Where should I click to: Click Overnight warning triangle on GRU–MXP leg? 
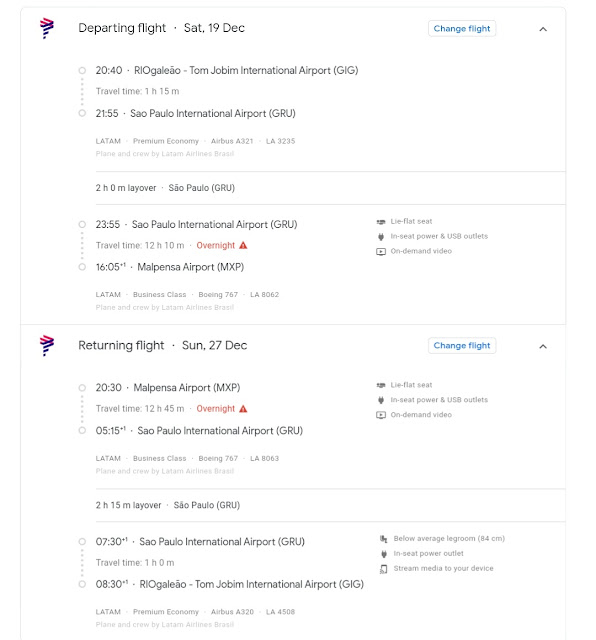(x=243, y=245)
